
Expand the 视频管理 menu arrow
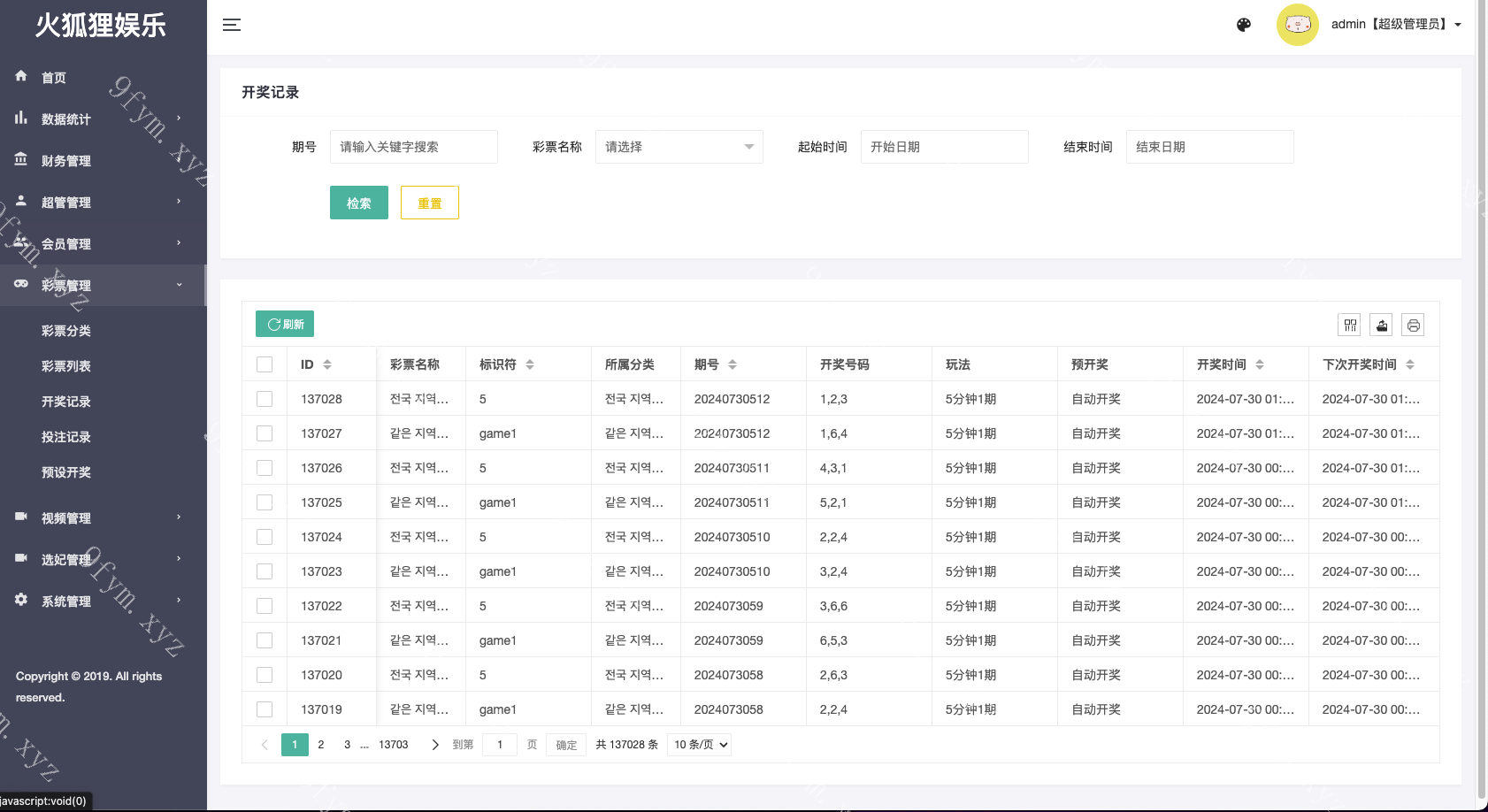click(179, 517)
